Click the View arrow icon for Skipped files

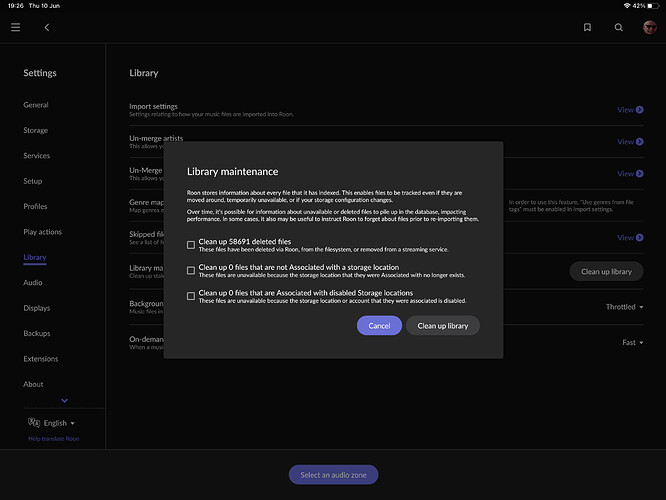640,237
